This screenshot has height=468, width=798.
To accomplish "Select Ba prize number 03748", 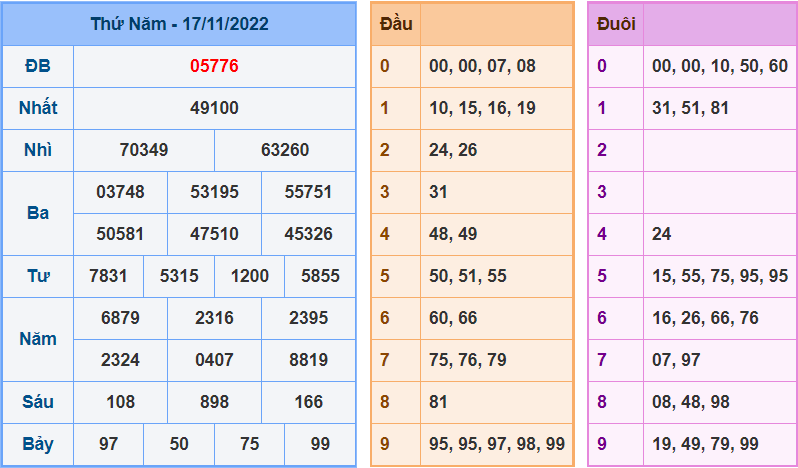I will 121,192.
